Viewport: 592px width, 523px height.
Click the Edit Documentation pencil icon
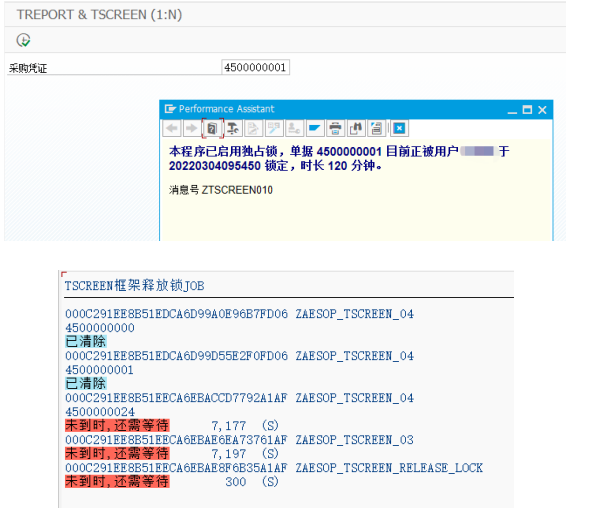[253, 128]
